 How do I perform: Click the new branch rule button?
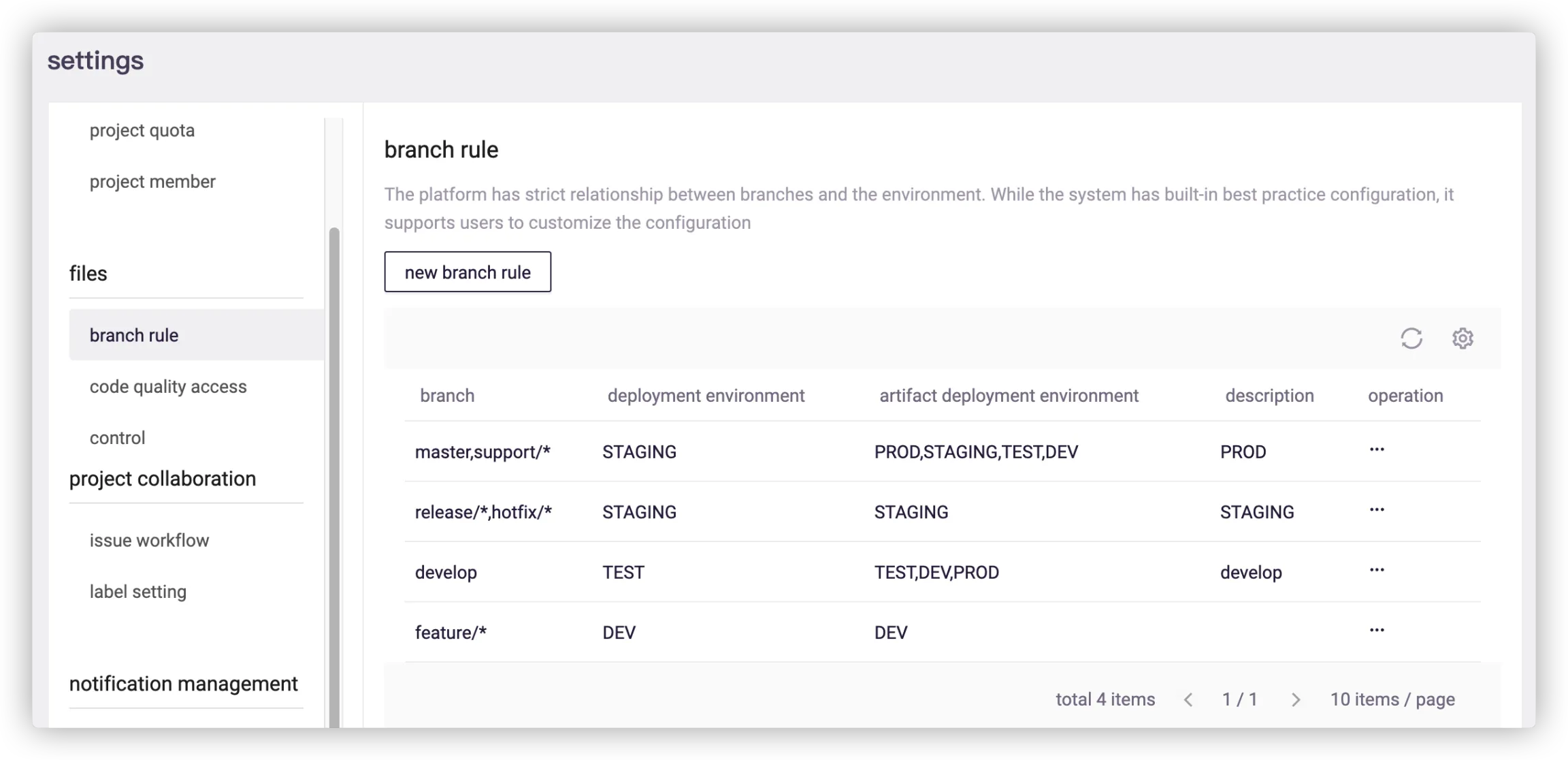(468, 272)
